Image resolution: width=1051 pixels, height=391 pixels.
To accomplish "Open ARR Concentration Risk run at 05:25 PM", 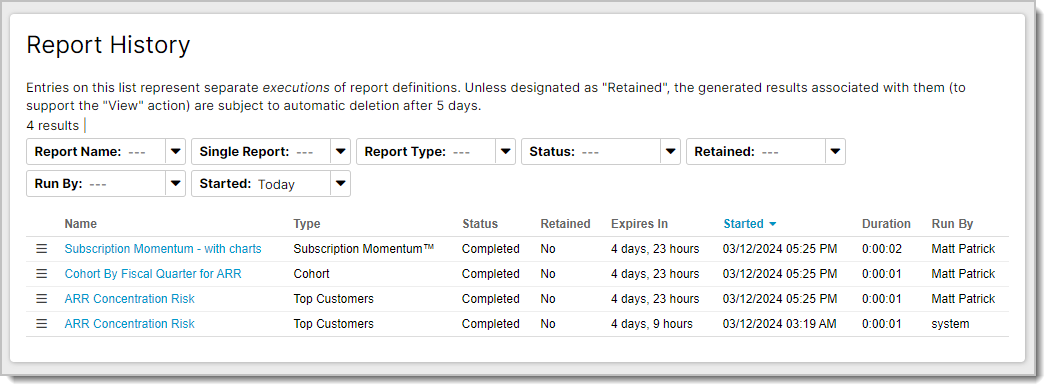I will tap(129, 298).
